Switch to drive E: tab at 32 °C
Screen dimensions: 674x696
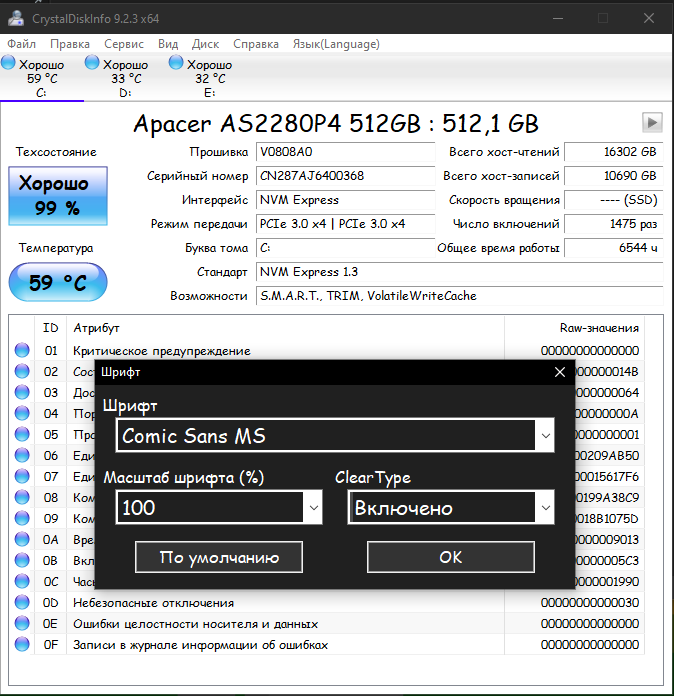[210, 77]
